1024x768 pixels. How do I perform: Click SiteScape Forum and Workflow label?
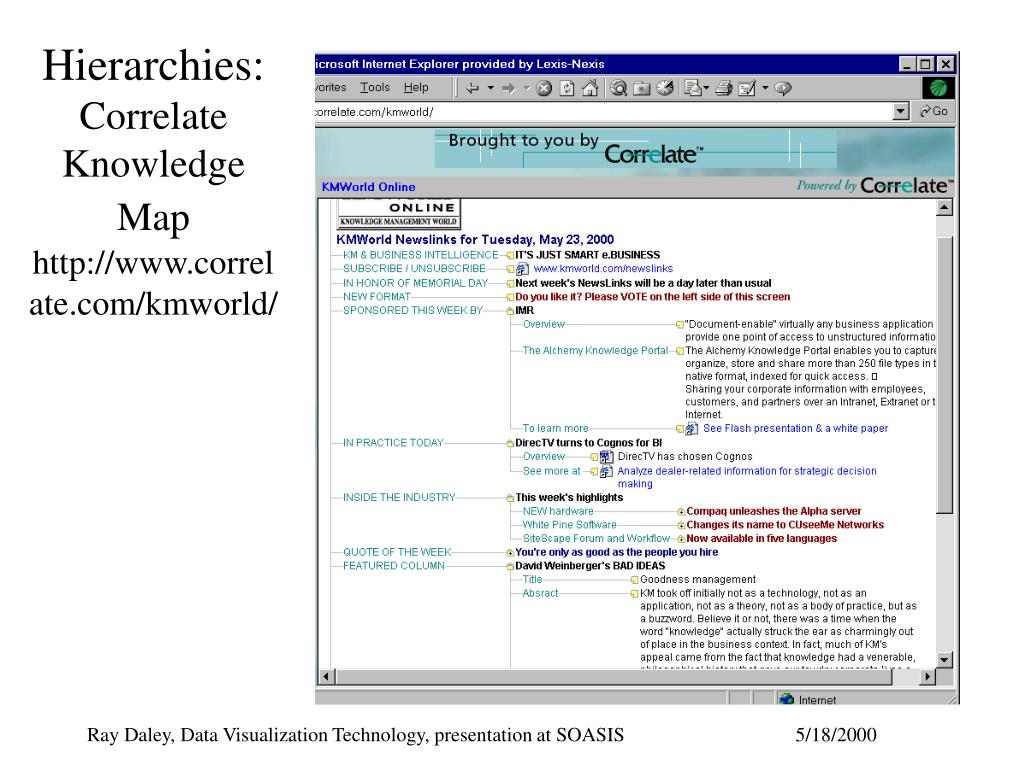pyautogui.click(x=596, y=538)
